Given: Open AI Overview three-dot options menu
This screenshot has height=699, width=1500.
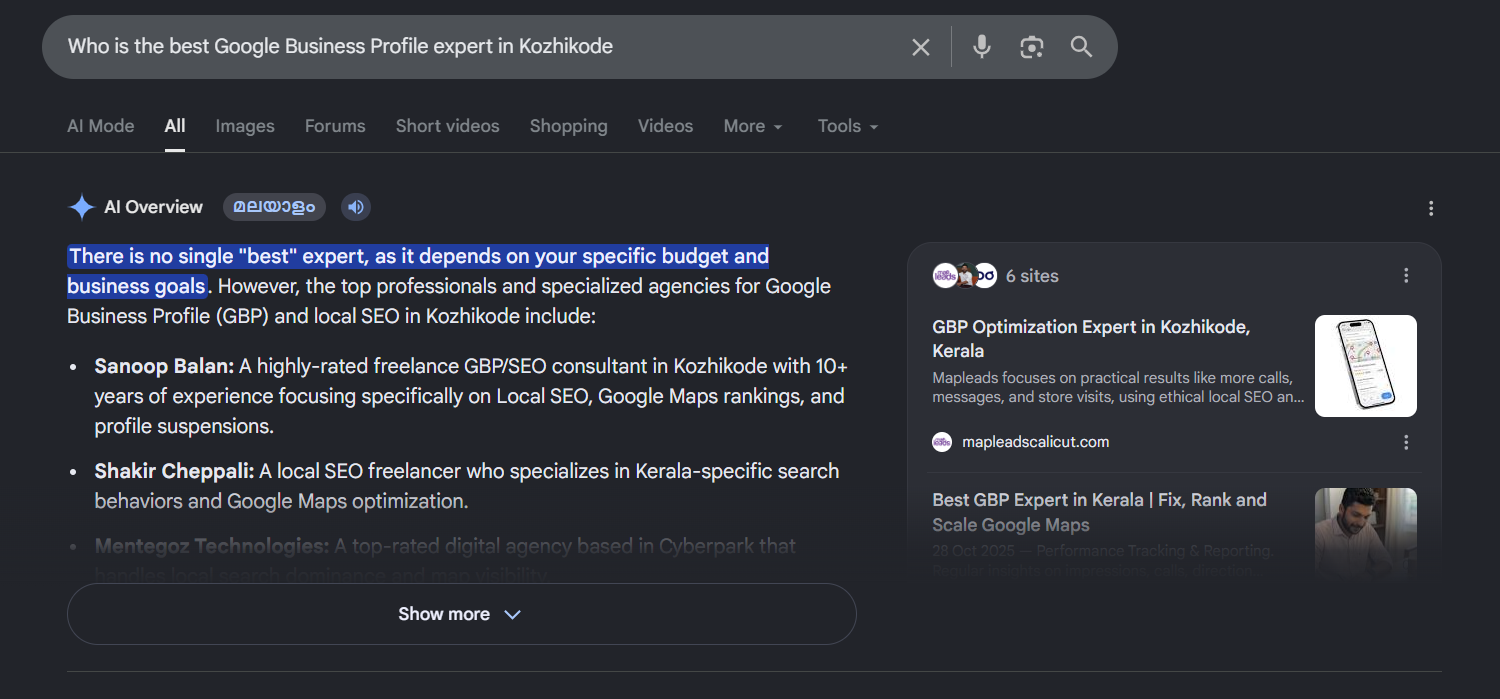Looking at the screenshot, I should click(1431, 208).
